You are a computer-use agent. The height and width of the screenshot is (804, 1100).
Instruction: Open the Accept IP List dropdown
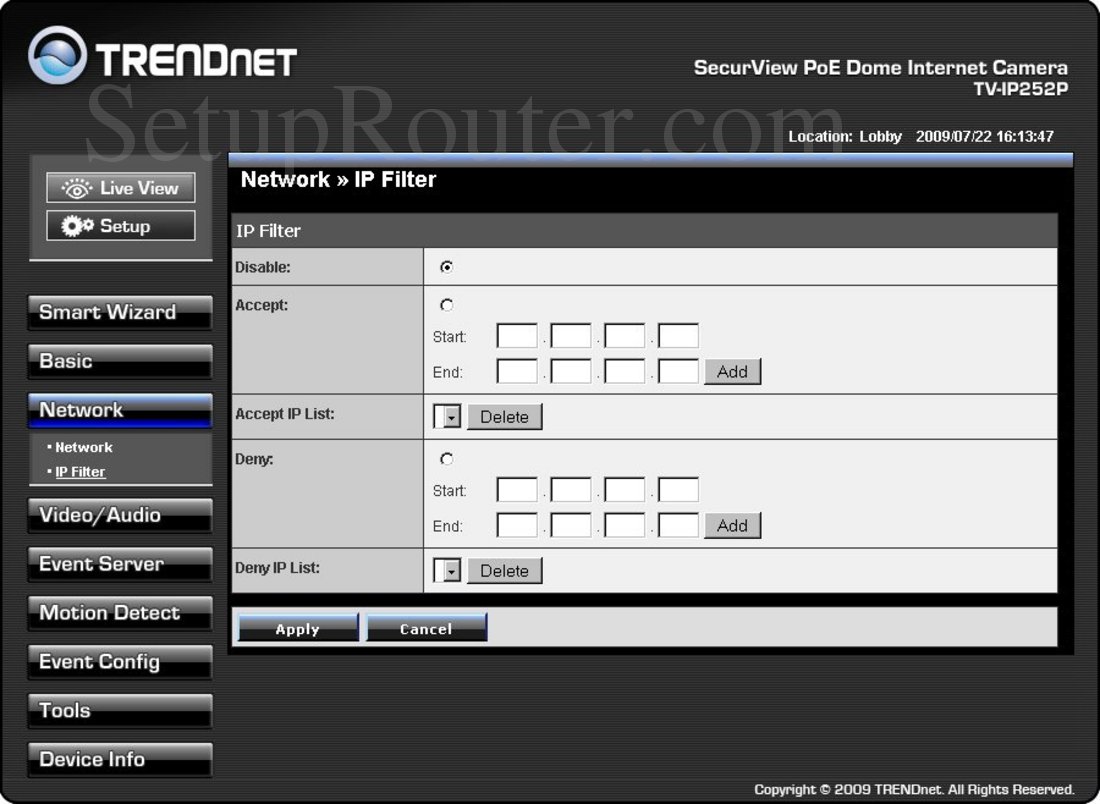pyautogui.click(x=446, y=416)
